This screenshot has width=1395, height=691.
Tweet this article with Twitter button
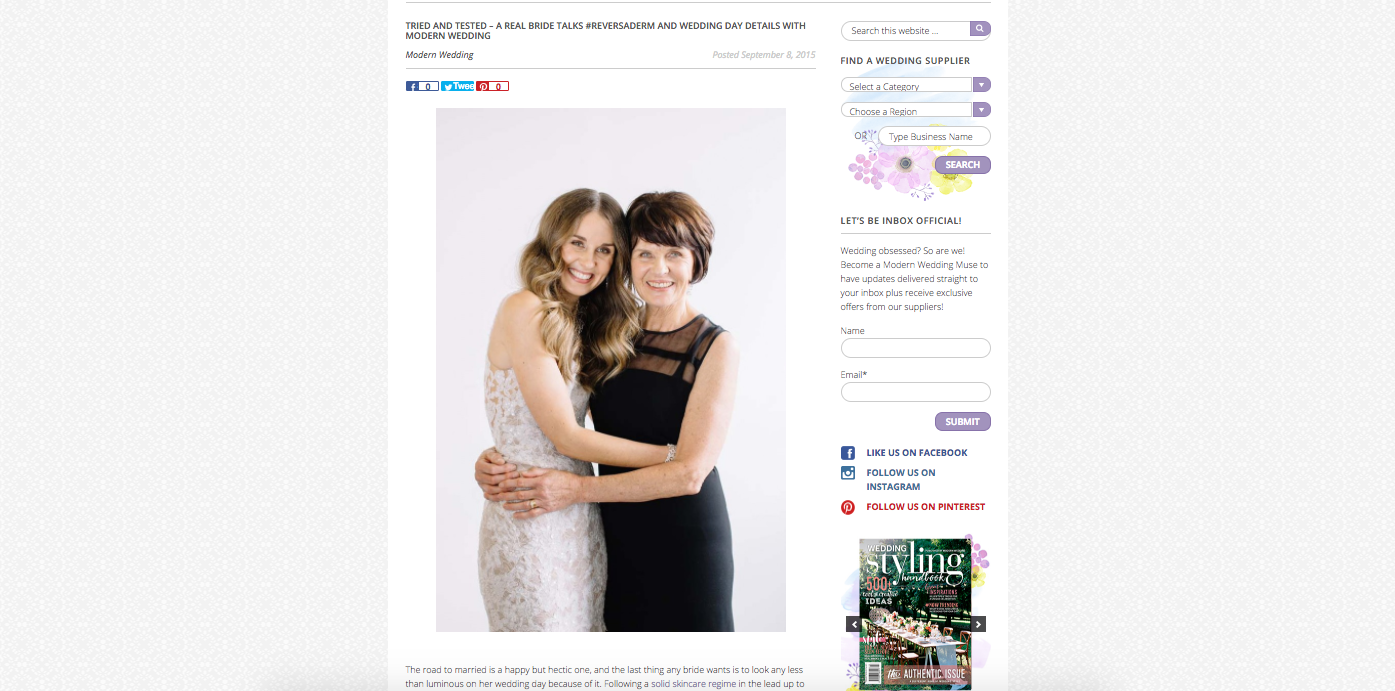[457, 87]
